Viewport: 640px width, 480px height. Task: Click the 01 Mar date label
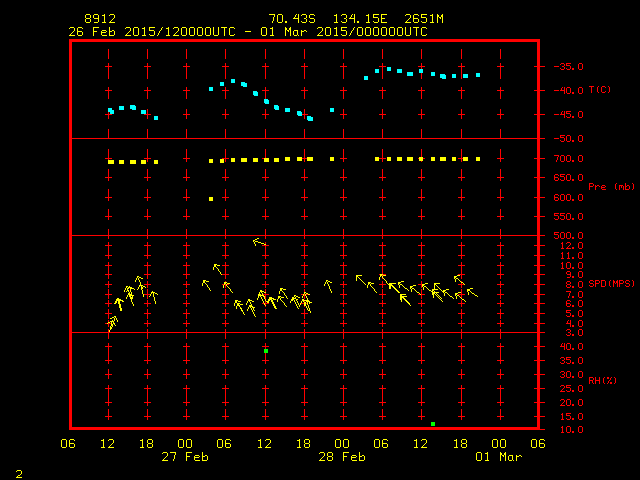pyautogui.click(x=498, y=457)
